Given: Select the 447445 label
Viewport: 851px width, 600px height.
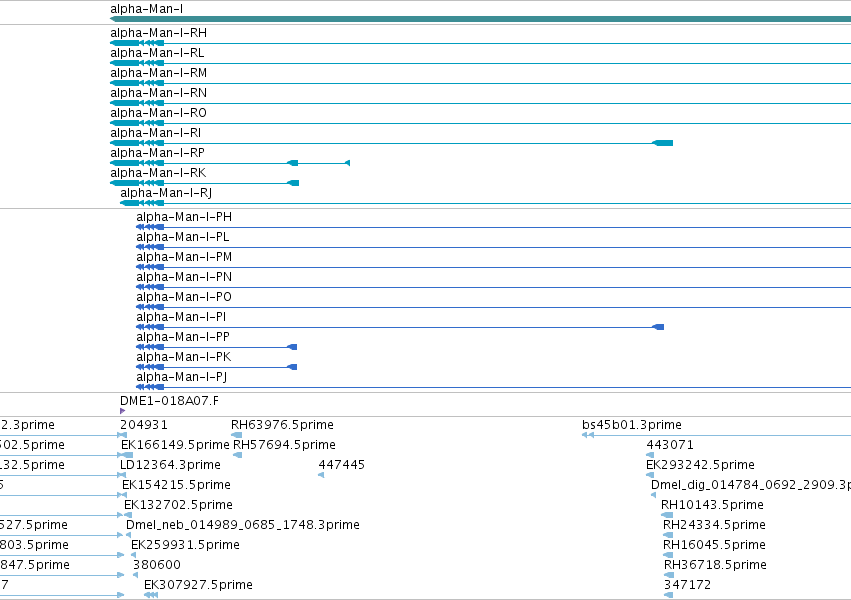Looking at the screenshot, I should 341,465.
